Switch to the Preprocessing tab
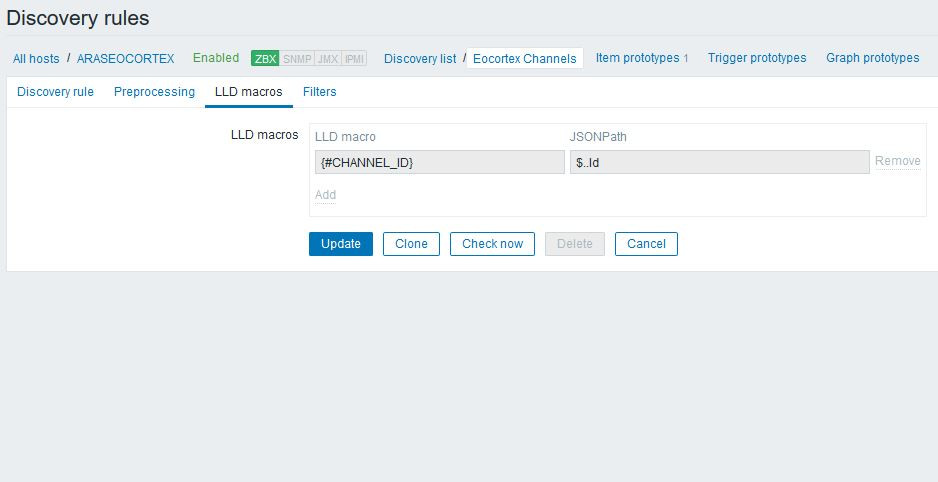Screen dimensions: 938x482 (154, 92)
